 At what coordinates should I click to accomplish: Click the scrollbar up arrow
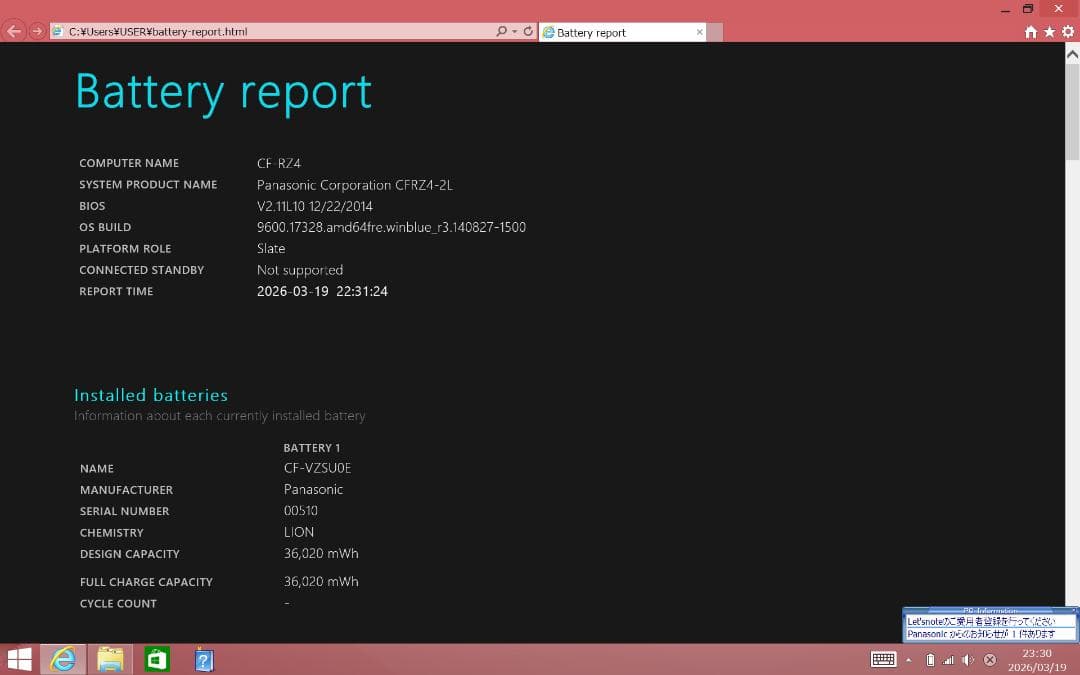point(1072,54)
